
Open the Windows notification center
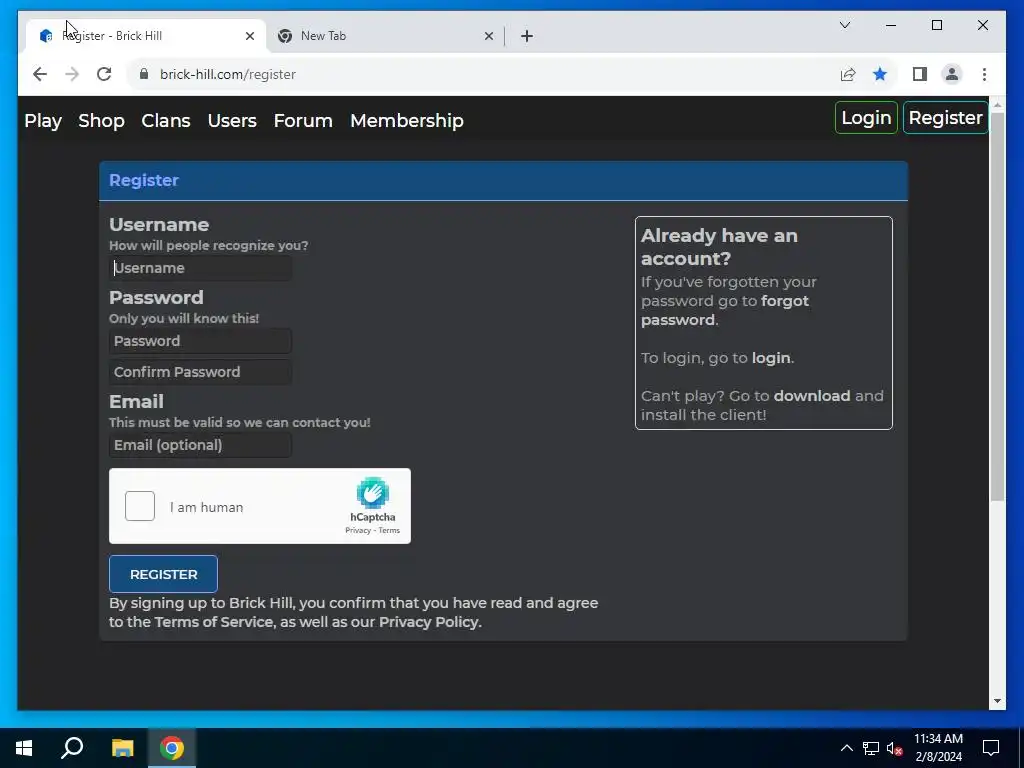991,748
